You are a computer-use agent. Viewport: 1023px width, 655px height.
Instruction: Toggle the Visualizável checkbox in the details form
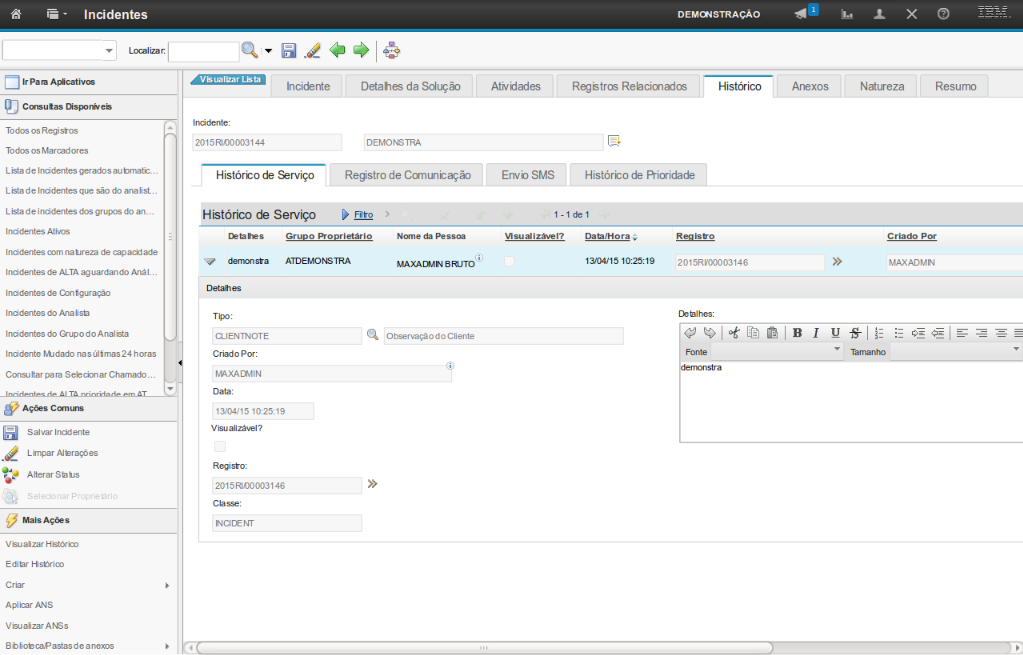(220, 446)
